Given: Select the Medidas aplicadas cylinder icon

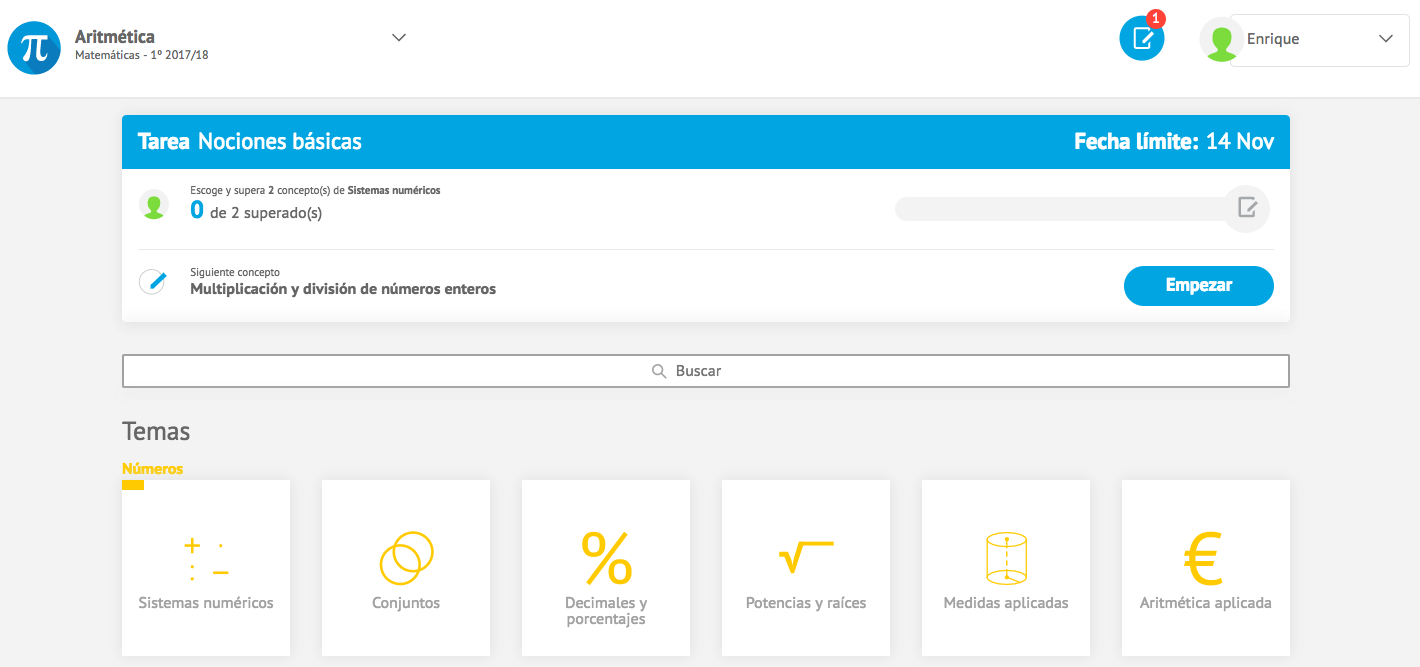Looking at the screenshot, I should point(1006,558).
